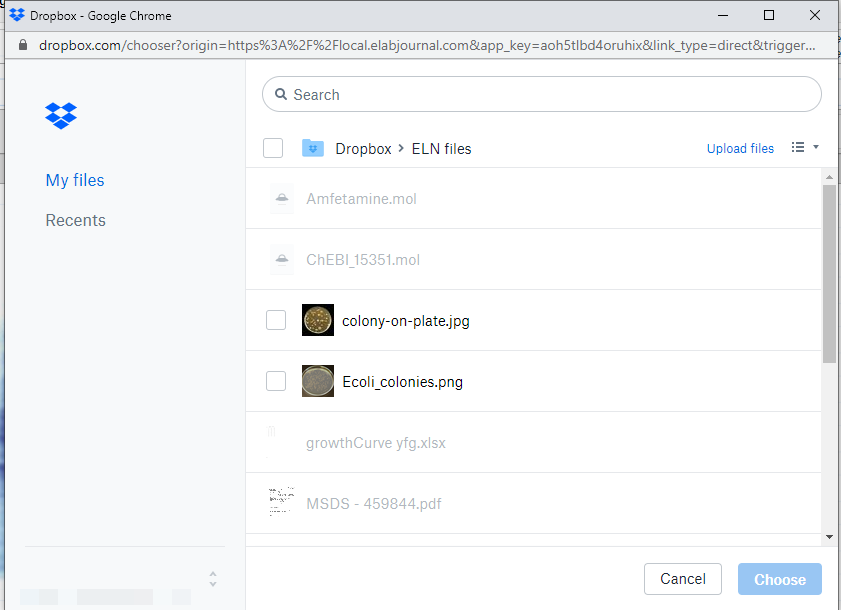Viewport: 841px width, 610px height.
Task: Click the Search input field
Action: tap(550, 95)
